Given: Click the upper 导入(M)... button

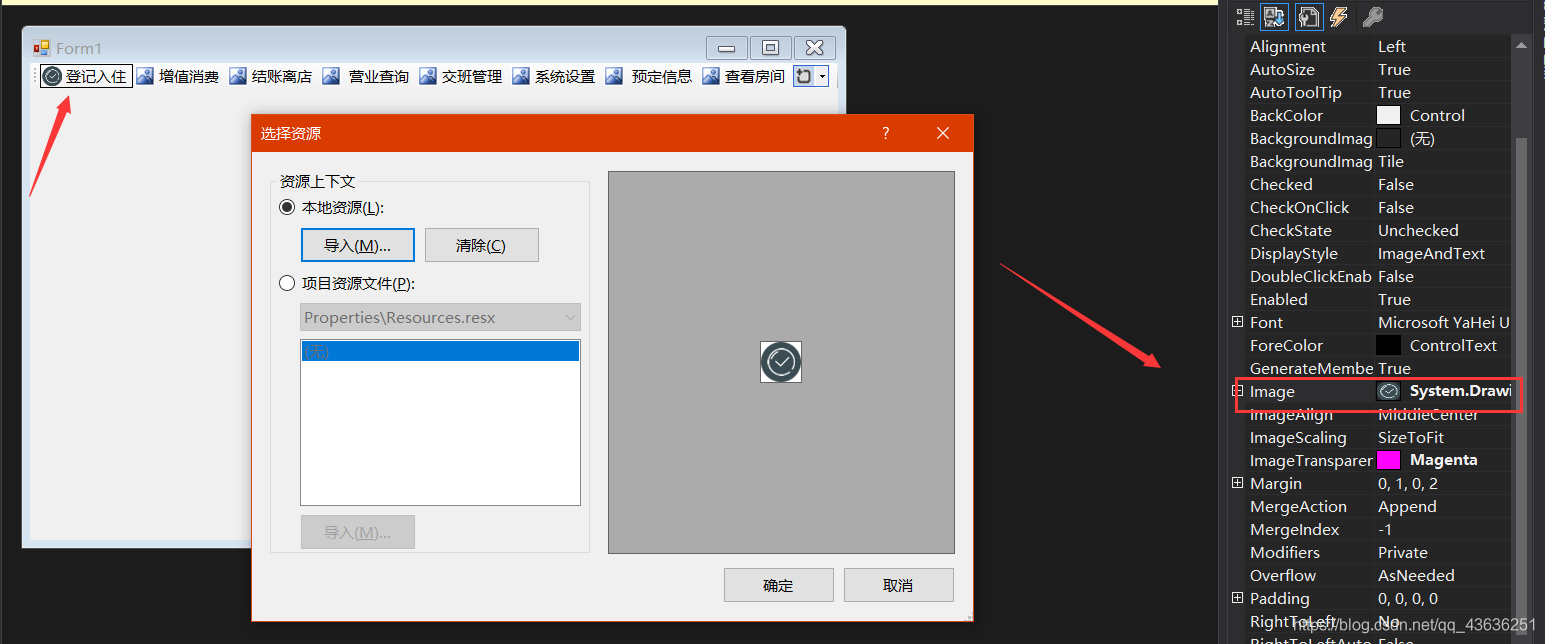Looking at the screenshot, I should click(357, 245).
